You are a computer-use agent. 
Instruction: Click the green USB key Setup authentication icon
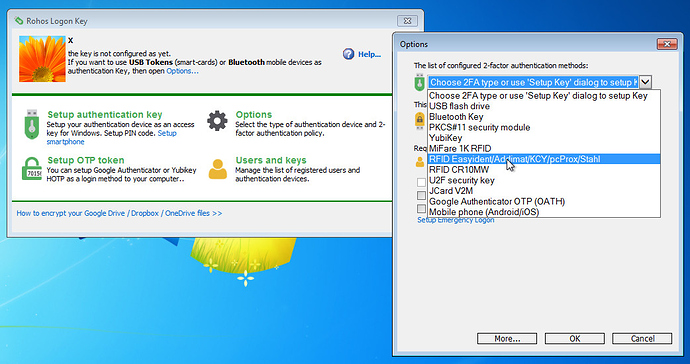(31, 125)
